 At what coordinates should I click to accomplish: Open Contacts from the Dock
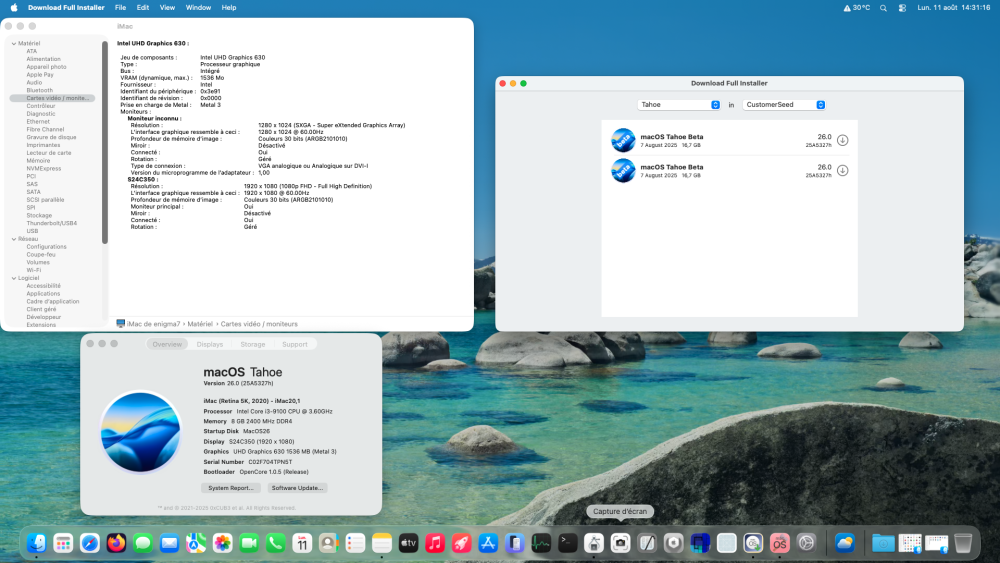click(x=328, y=543)
